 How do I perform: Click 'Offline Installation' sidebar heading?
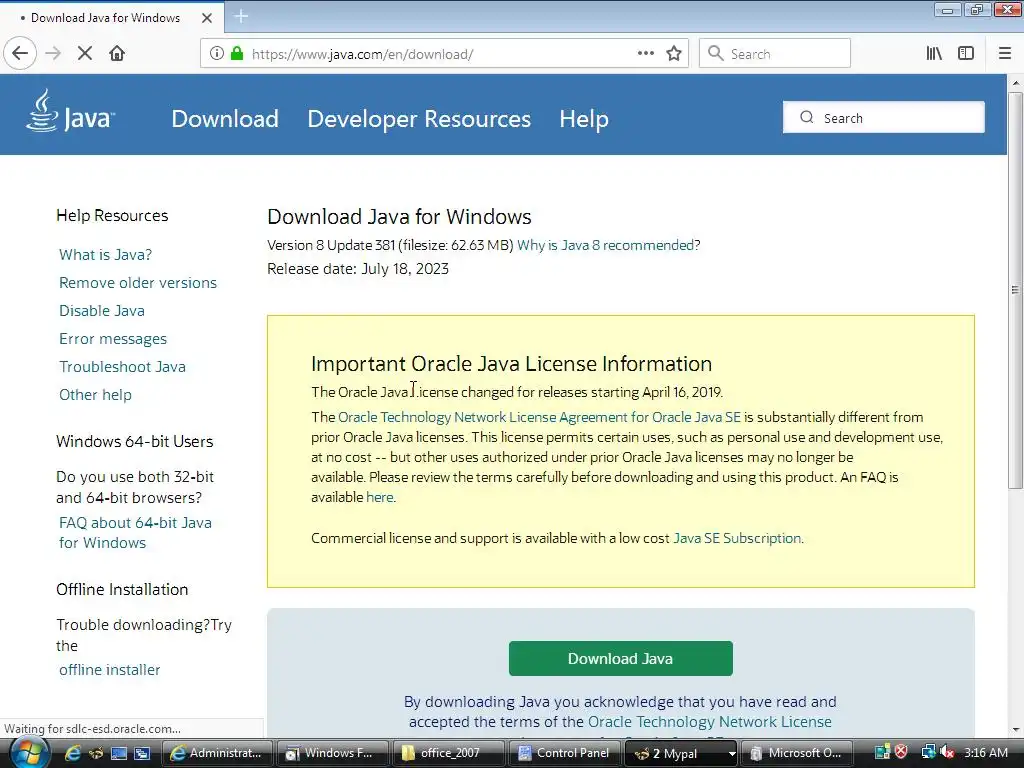point(122,589)
